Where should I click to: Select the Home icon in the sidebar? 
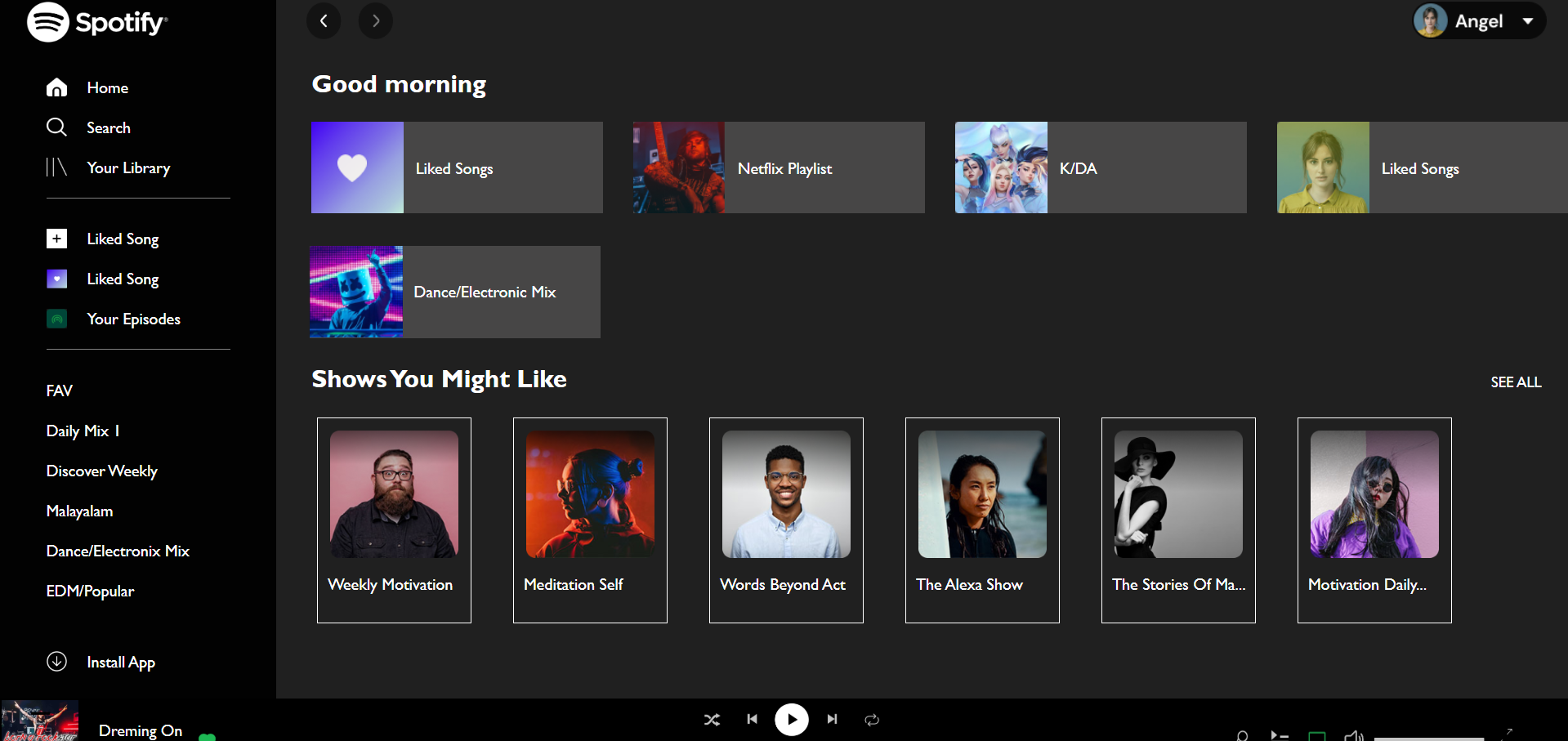point(56,87)
